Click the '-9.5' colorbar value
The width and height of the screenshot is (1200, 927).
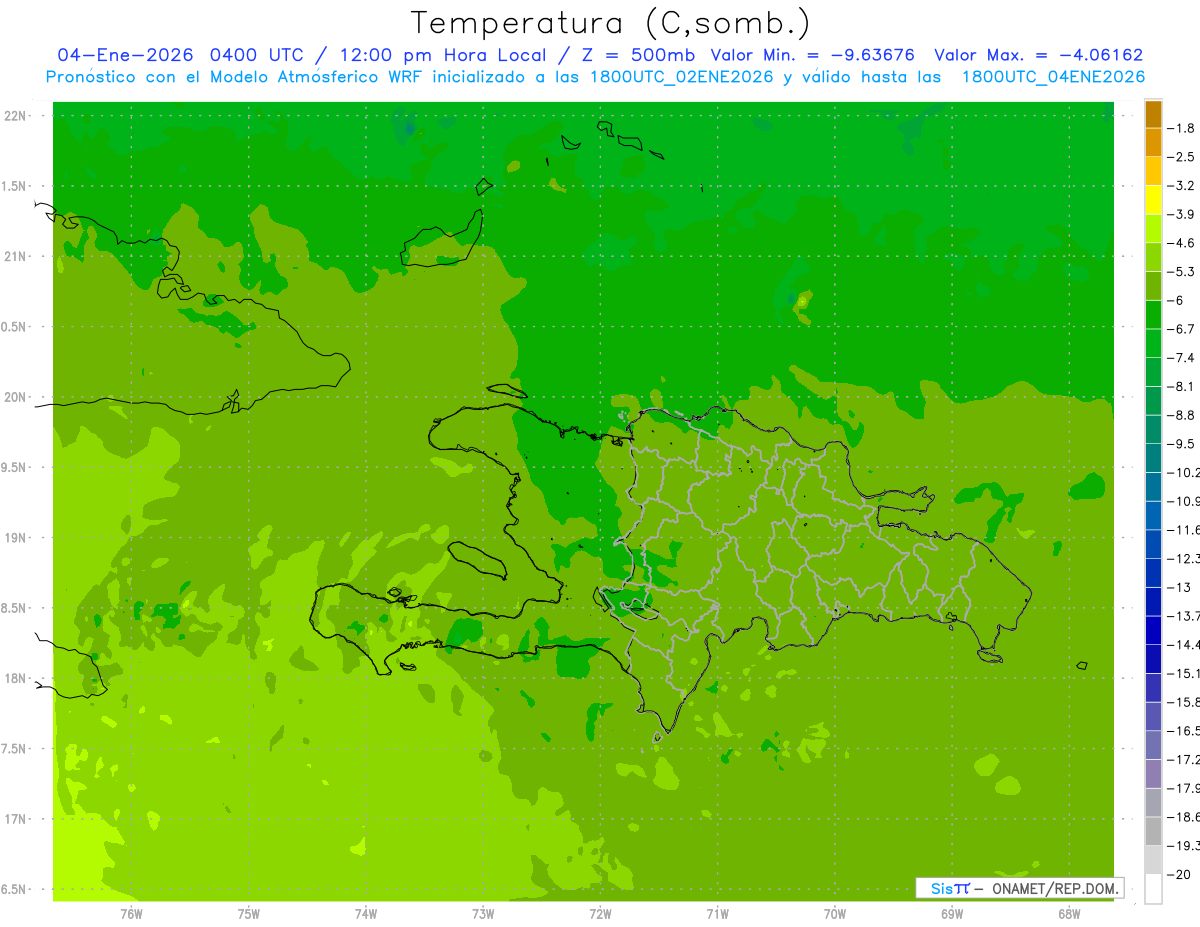(1182, 443)
